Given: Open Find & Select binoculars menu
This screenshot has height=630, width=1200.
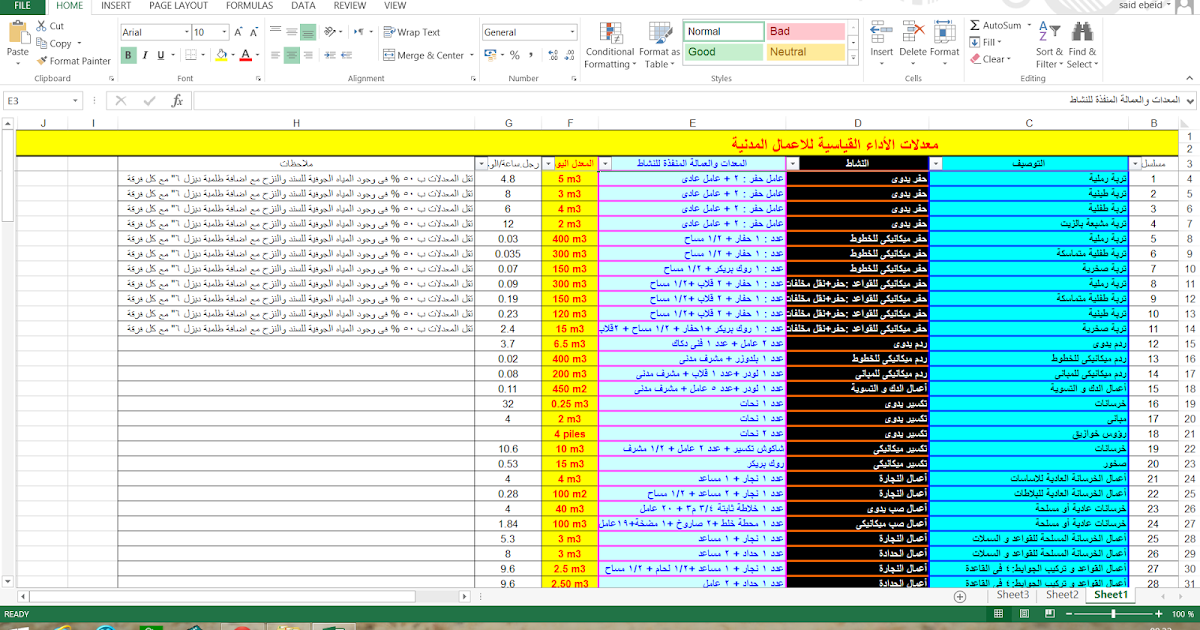Looking at the screenshot, I should pos(1082,45).
